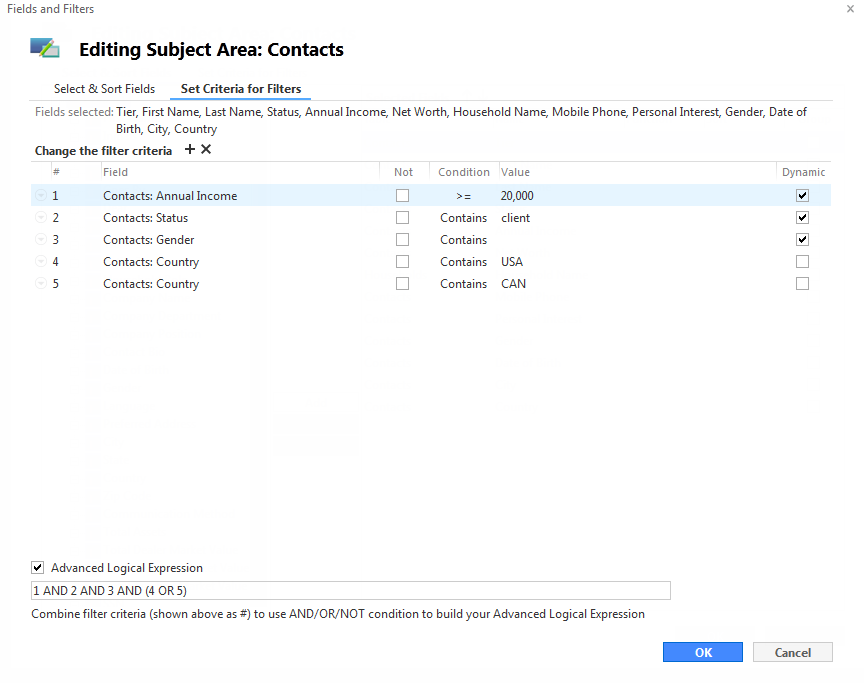This screenshot has width=864, height=683.
Task: Disable Dynamic checkbox for Contacts: Status
Action: click(802, 218)
